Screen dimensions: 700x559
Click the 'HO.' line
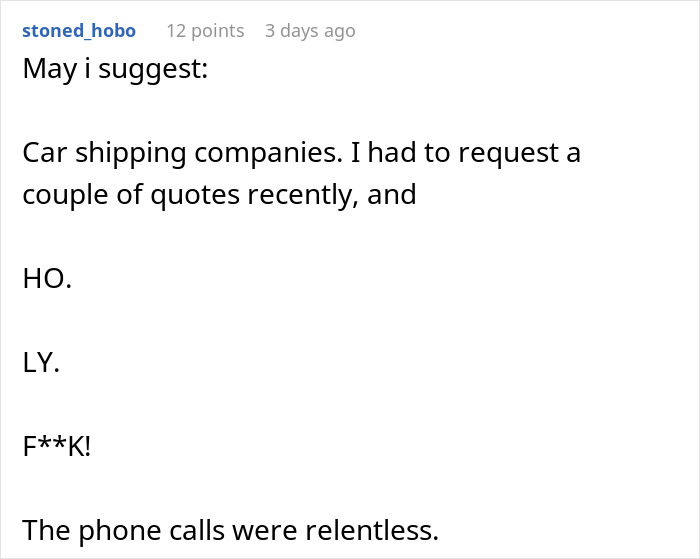pos(47,279)
